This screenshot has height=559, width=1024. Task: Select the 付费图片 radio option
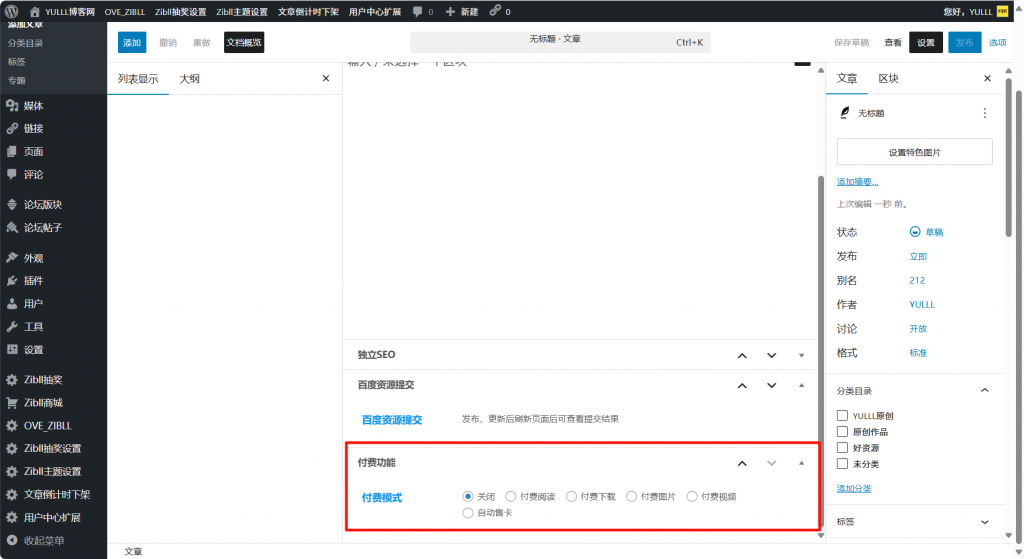[632, 496]
